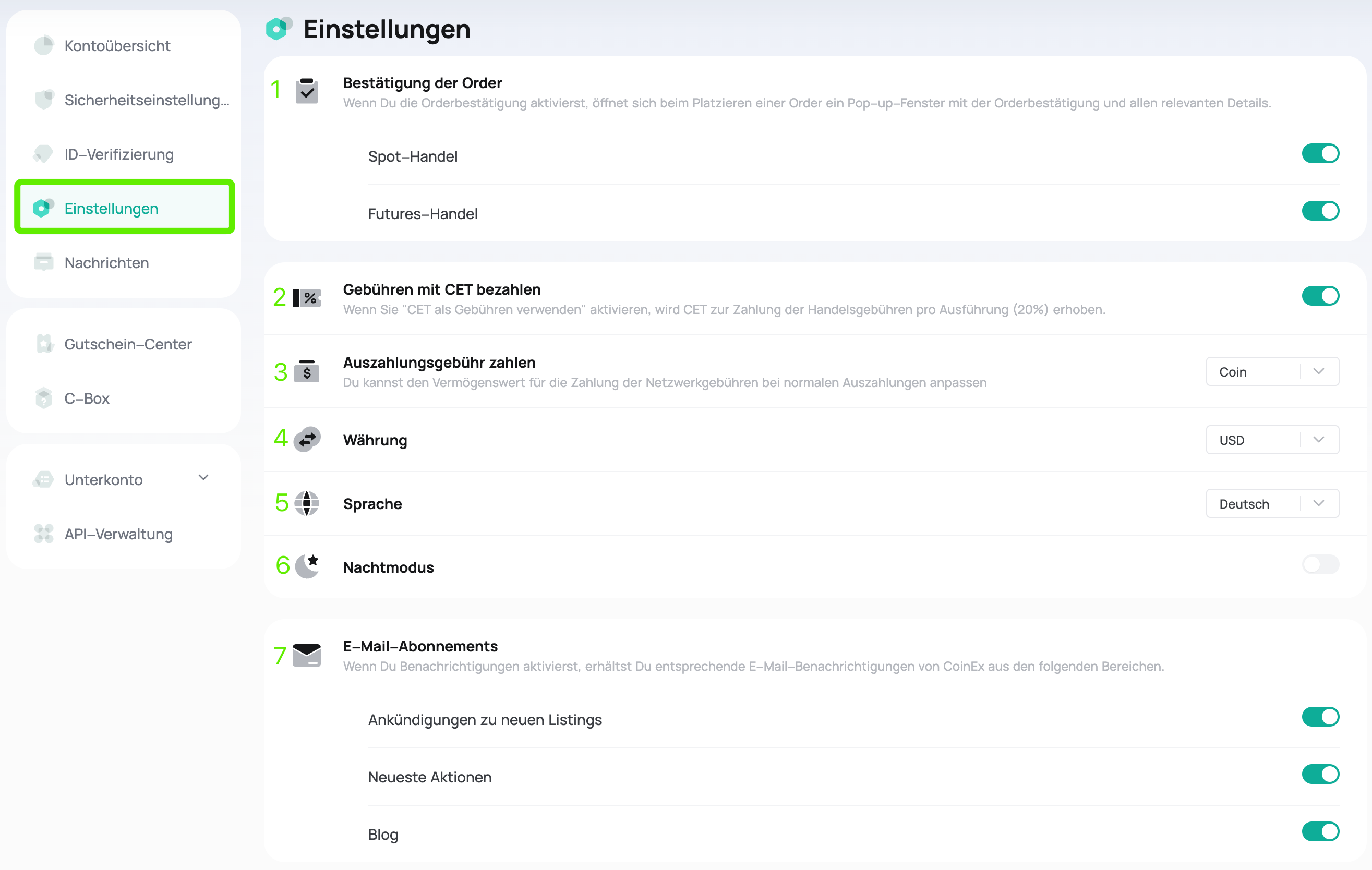The width and height of the screenshot is (1372, 870).
Task: Click the language globe icon
Action: click(x=307, y=503)
